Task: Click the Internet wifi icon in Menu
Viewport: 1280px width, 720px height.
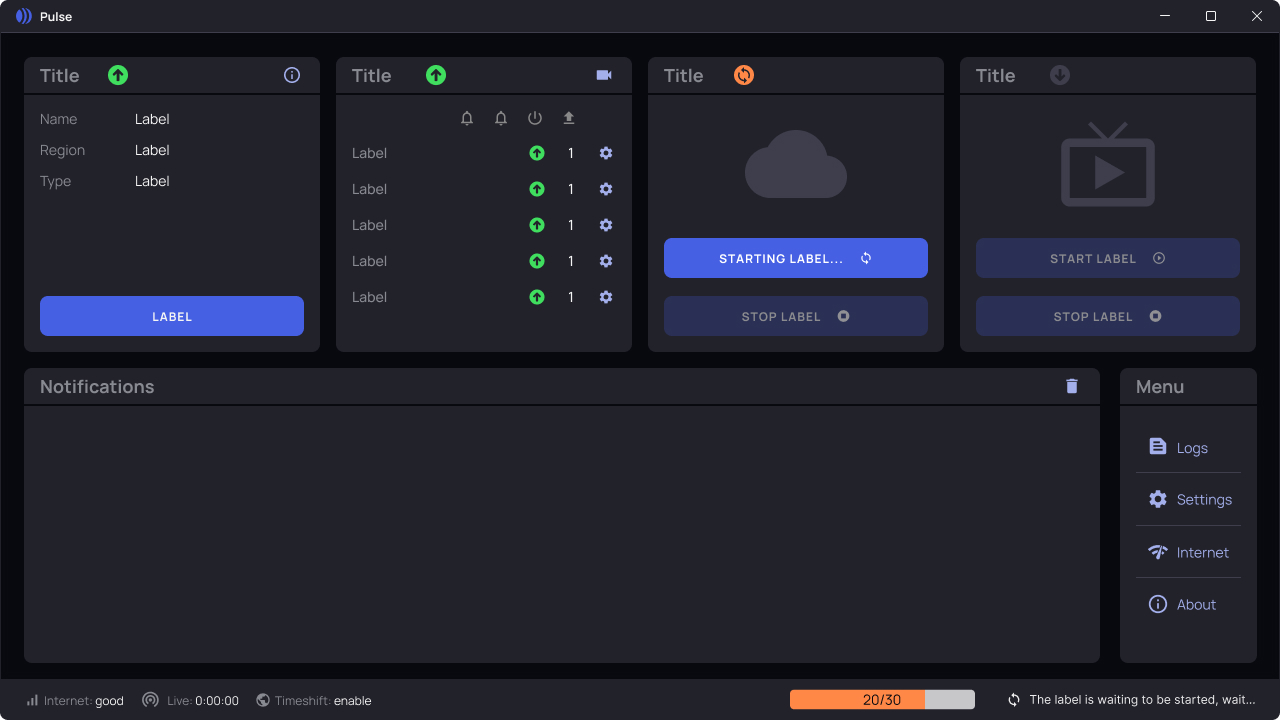Action: [1158, 552]
